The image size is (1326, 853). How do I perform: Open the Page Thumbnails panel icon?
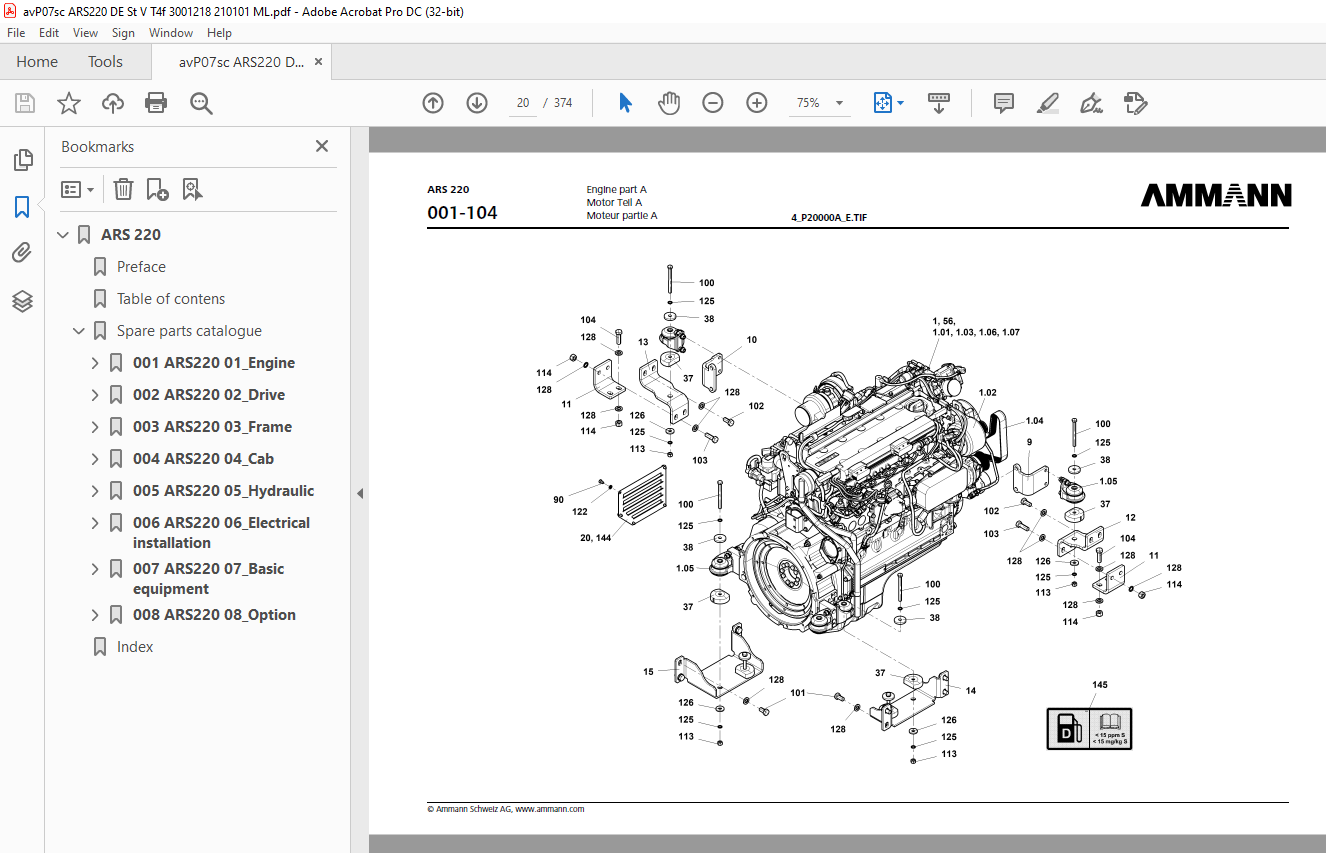tap(23, 160)
